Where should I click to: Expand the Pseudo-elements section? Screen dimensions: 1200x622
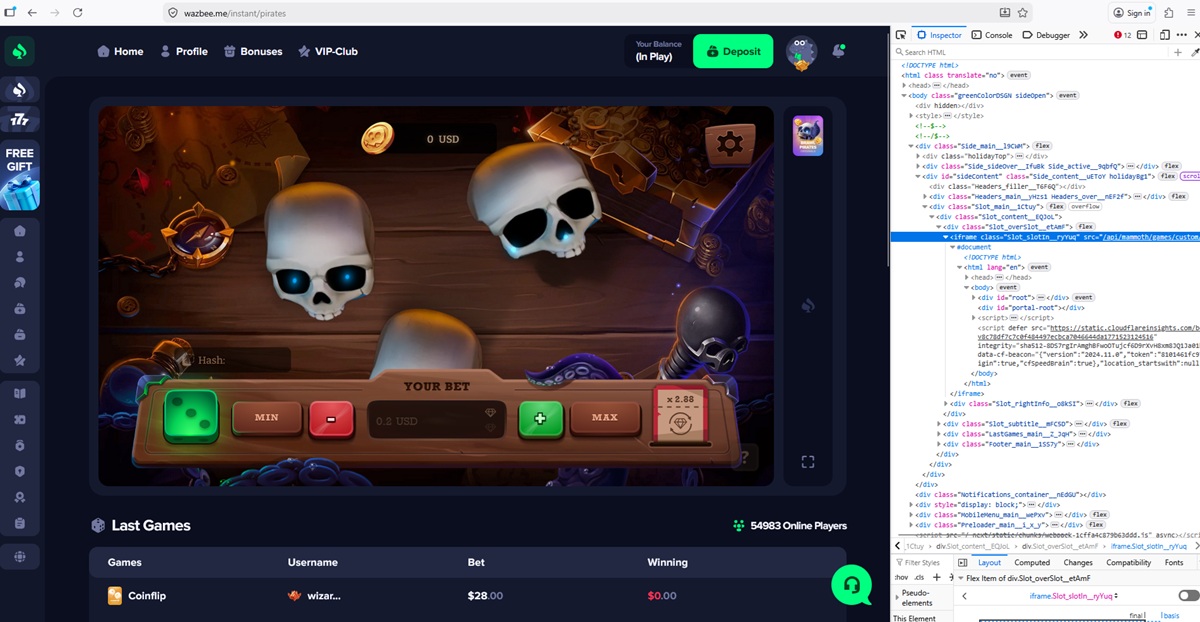coord(897,596)
